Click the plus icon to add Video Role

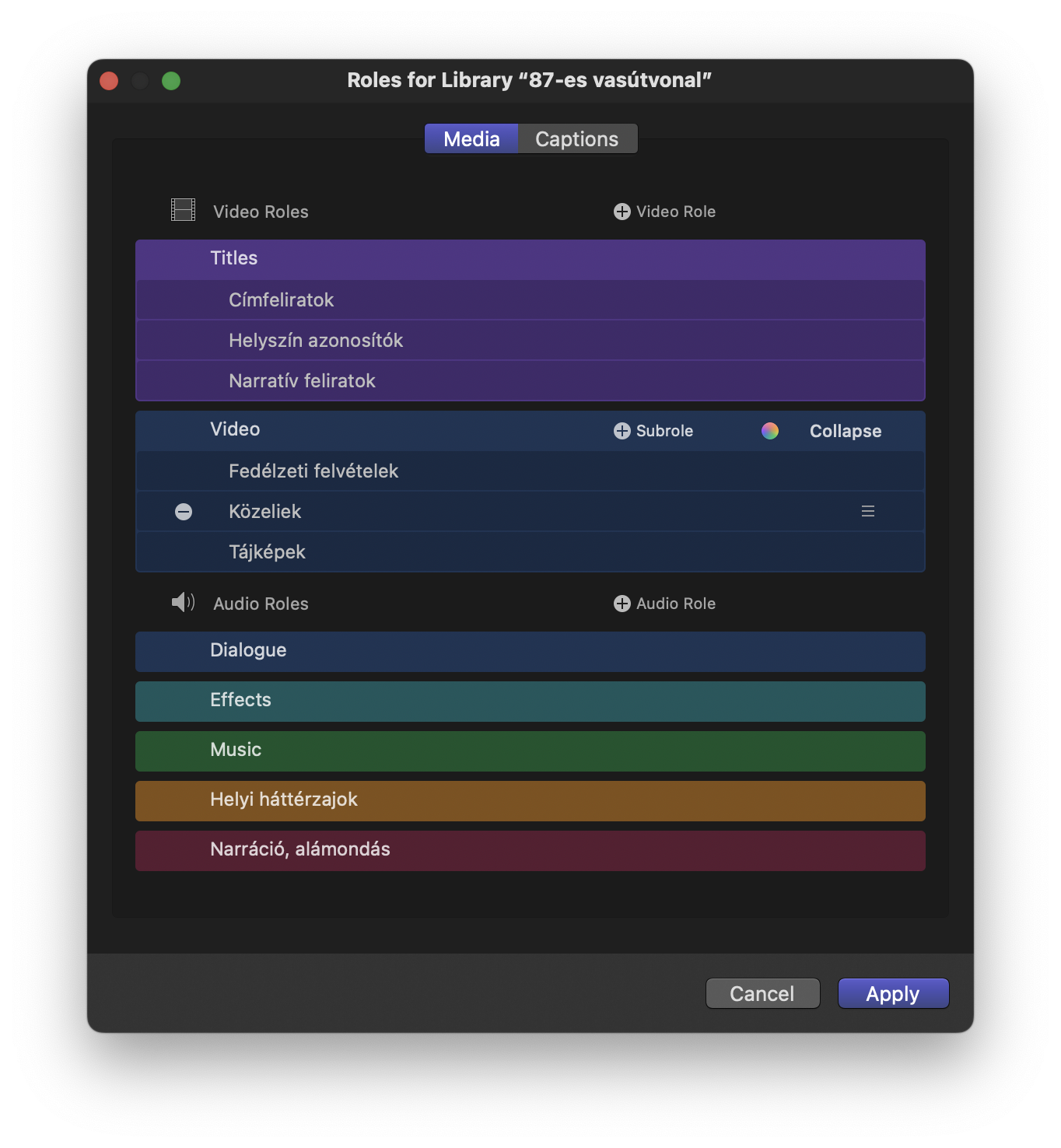[622, 212]
